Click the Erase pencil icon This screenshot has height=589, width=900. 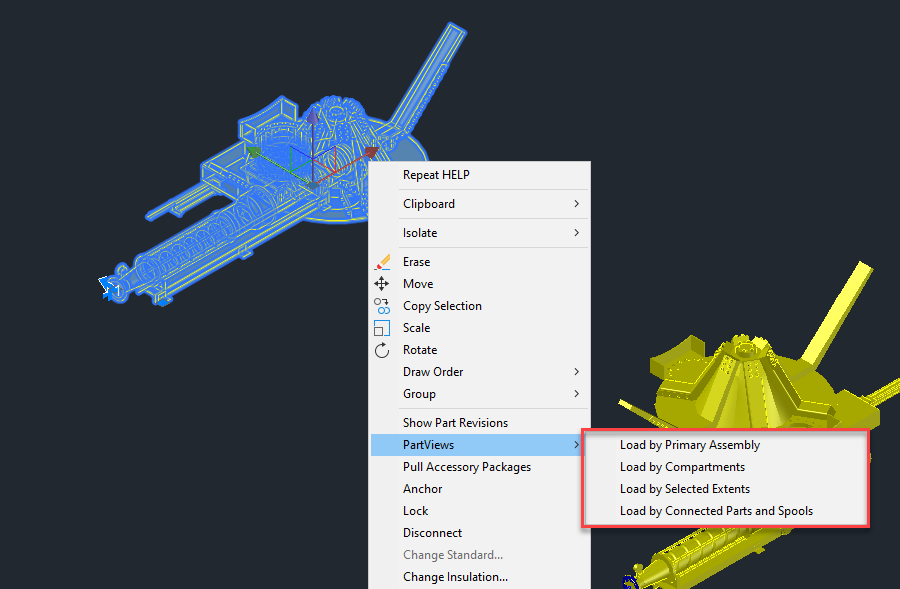(x=382, y=262)
